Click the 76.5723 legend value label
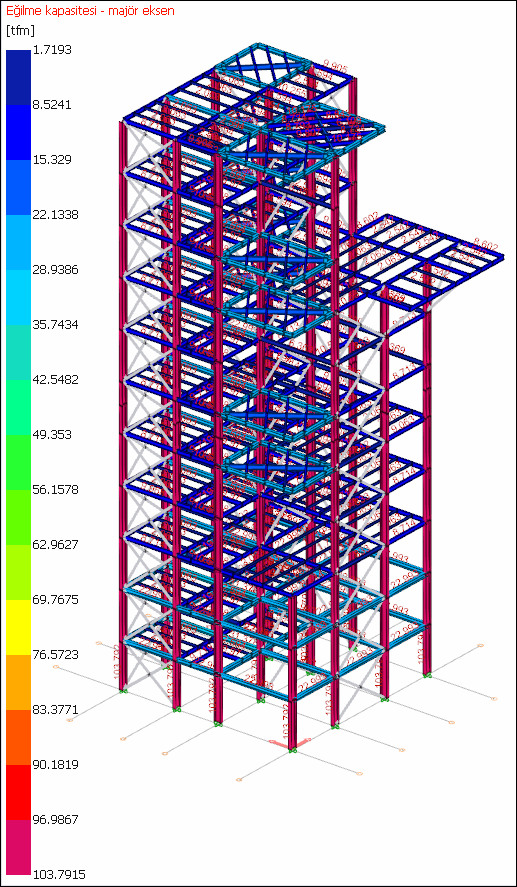Image resolution: width=517 pixels, height=887 pixels. pos(55,655)
